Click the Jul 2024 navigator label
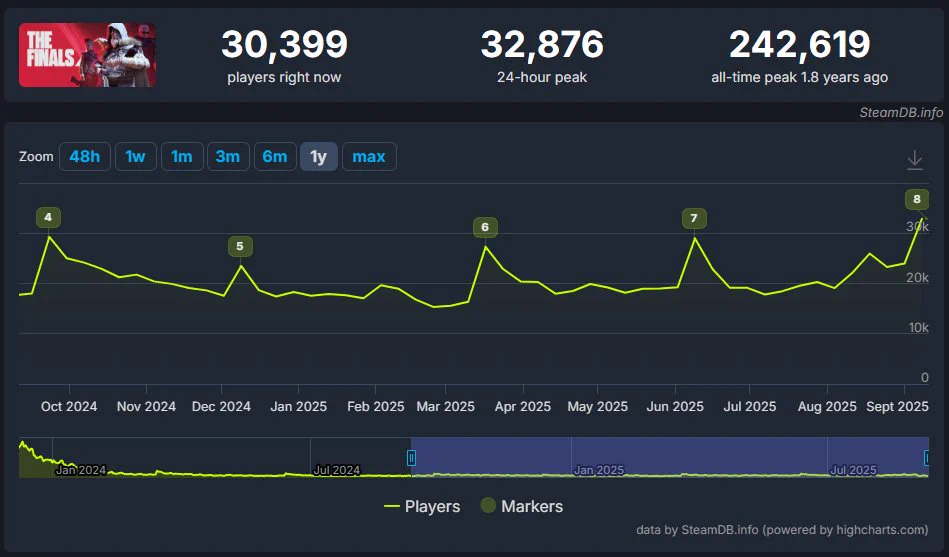The width and height of the screenshot is (949, 557). pyautogui.click(x=337, y=470)
